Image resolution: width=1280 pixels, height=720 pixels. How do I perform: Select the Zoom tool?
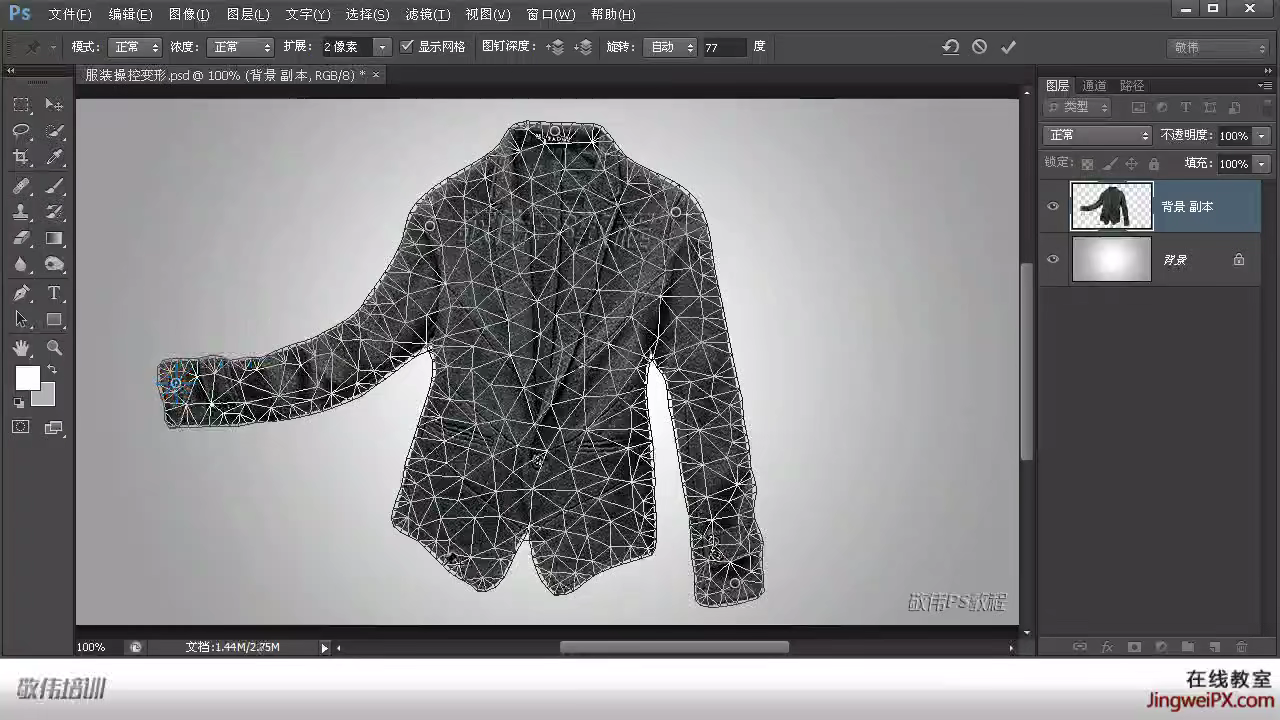[x=54, y=348]
